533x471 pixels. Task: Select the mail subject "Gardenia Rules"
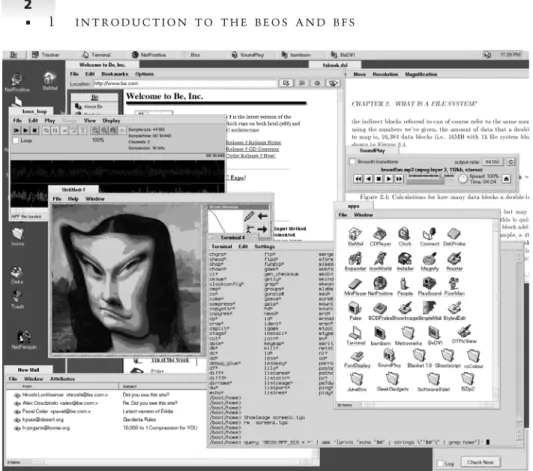(x=139, y=420)
